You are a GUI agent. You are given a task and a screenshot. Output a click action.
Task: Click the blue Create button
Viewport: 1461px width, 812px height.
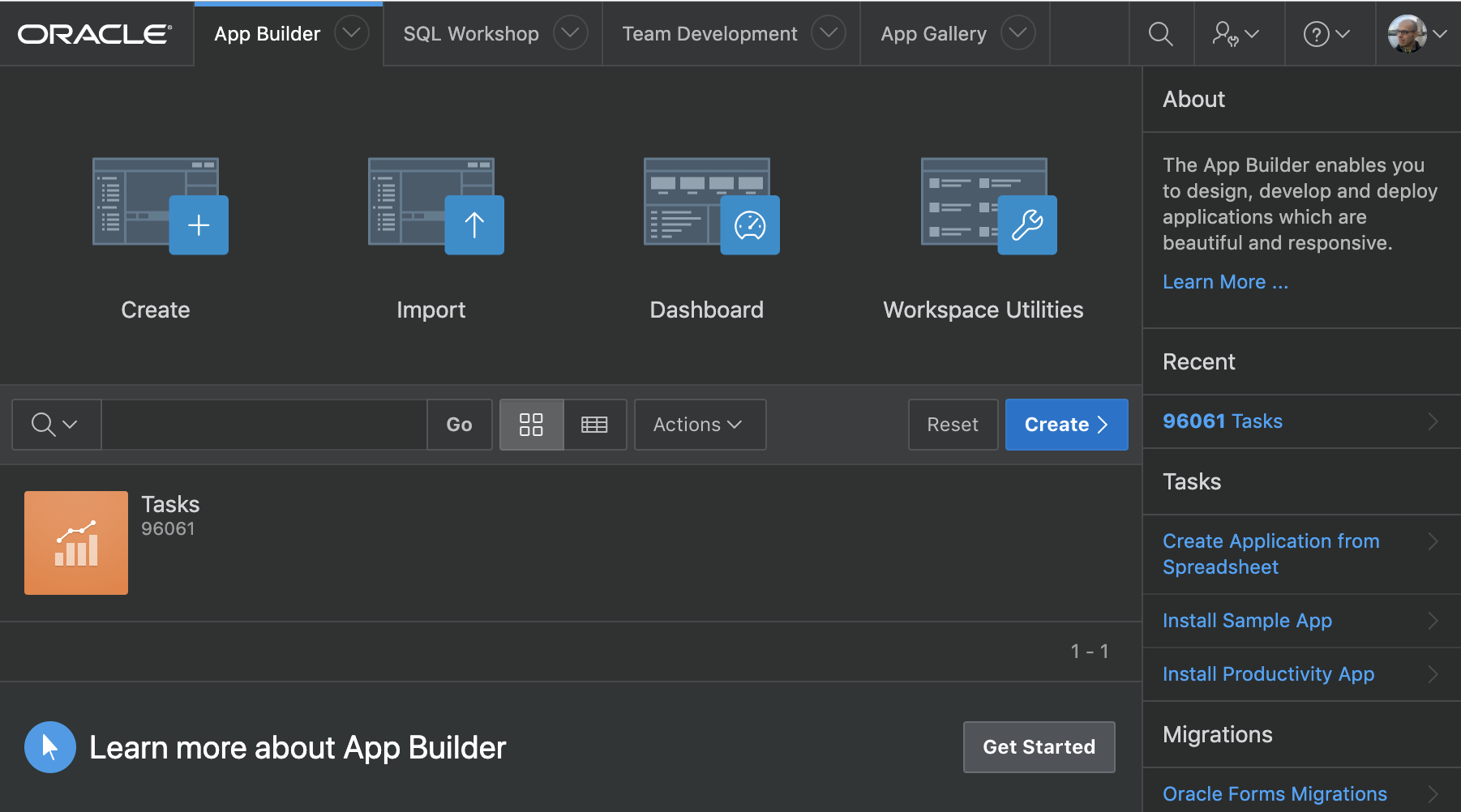click(1065, 425)
